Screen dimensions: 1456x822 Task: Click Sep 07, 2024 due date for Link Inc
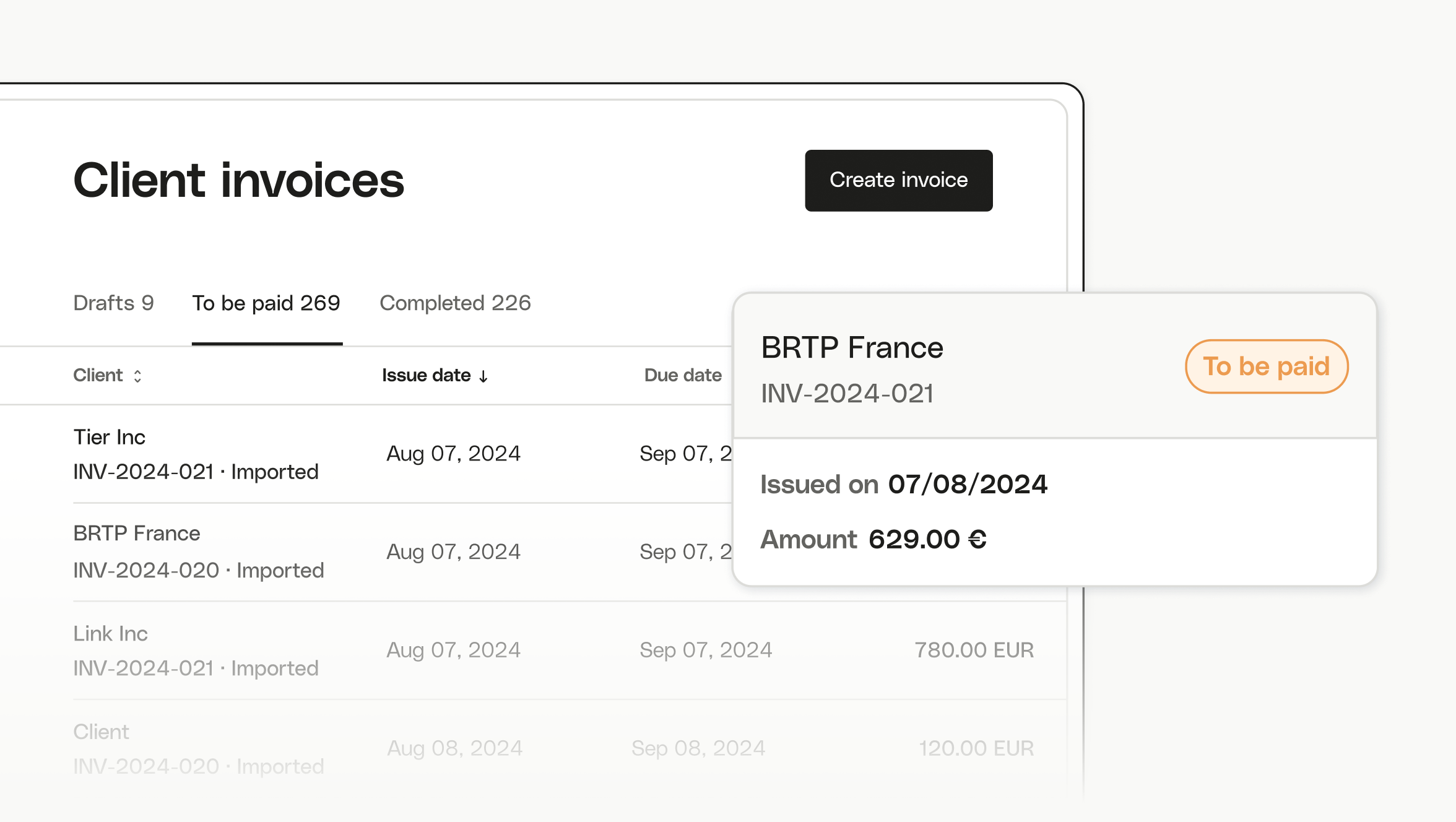pos(706,650)
